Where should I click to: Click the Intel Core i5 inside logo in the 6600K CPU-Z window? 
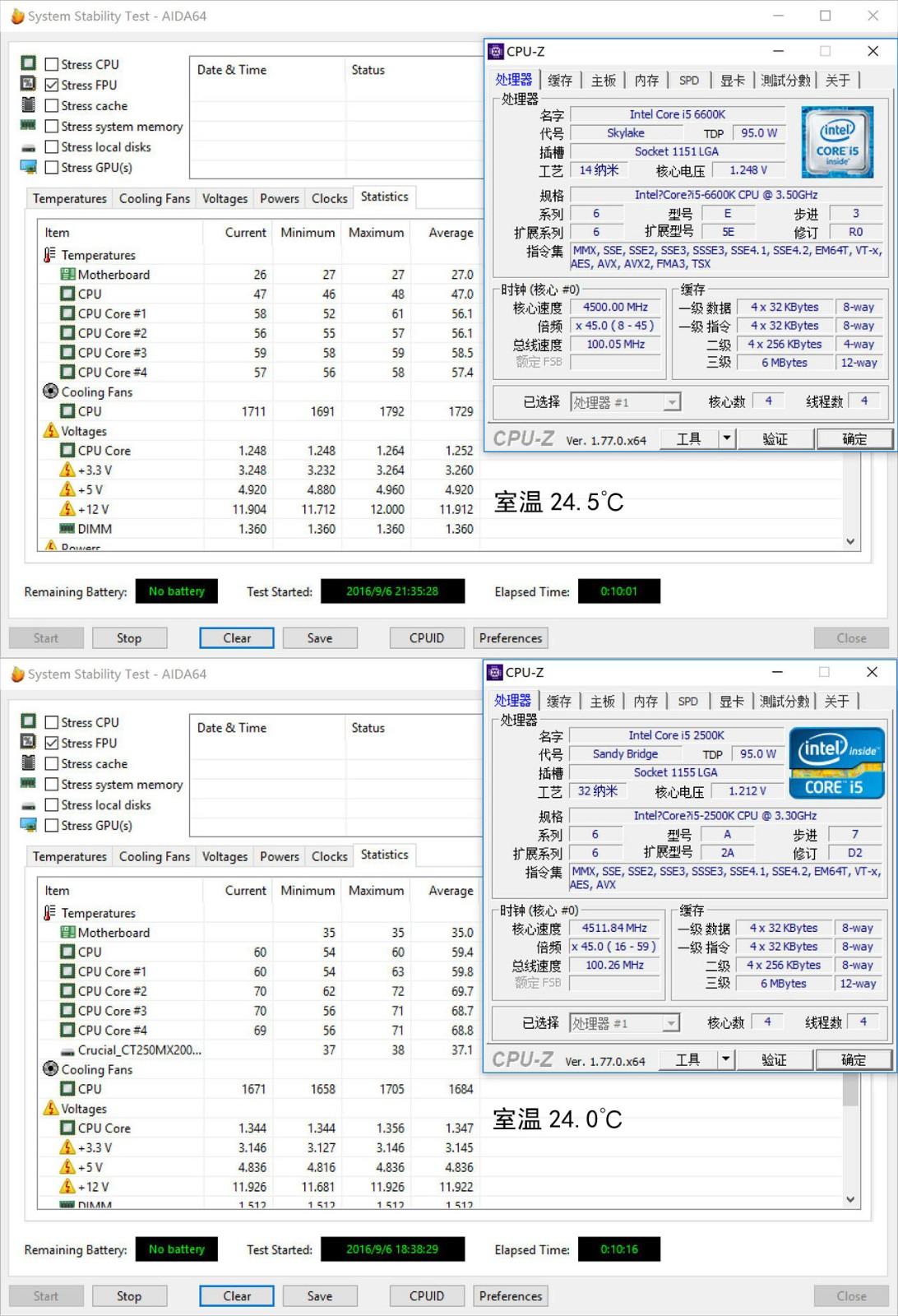837,142
